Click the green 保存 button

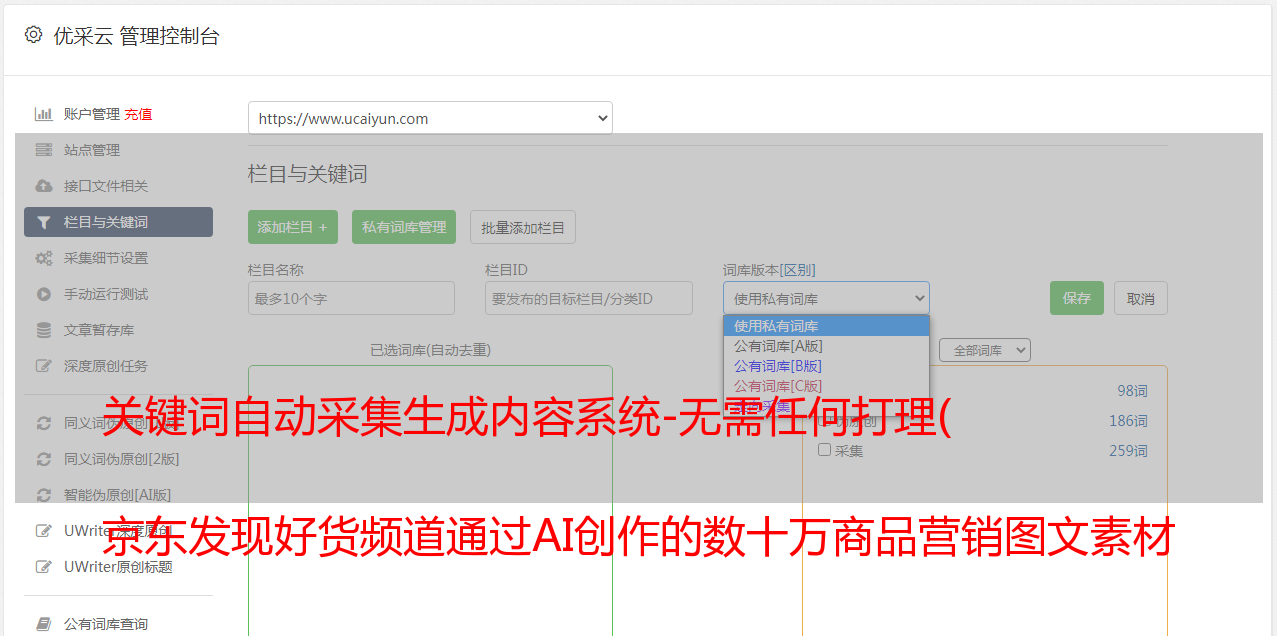click(x=1077, y=298)
